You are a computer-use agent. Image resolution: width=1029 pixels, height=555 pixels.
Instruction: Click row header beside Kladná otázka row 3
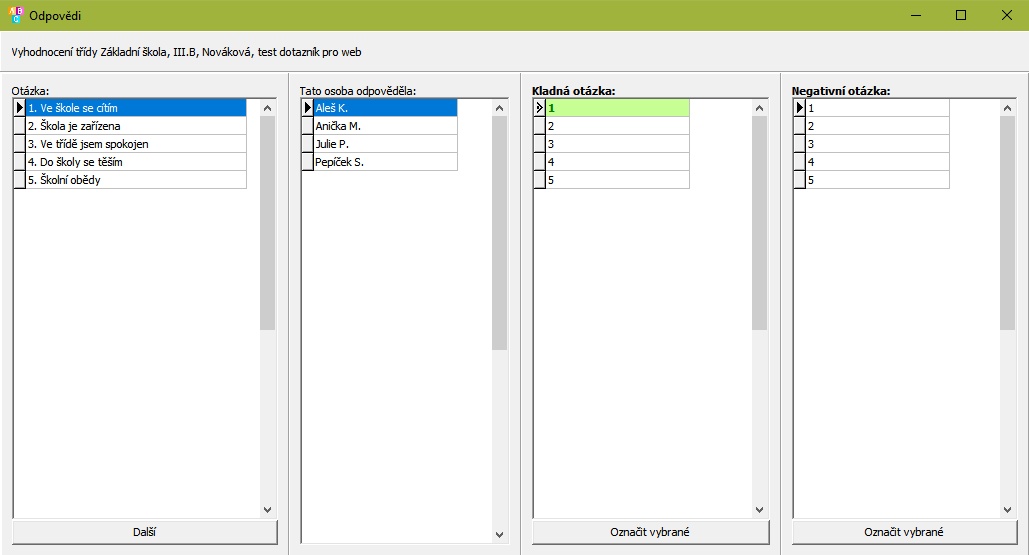click(x=539, y=144)
